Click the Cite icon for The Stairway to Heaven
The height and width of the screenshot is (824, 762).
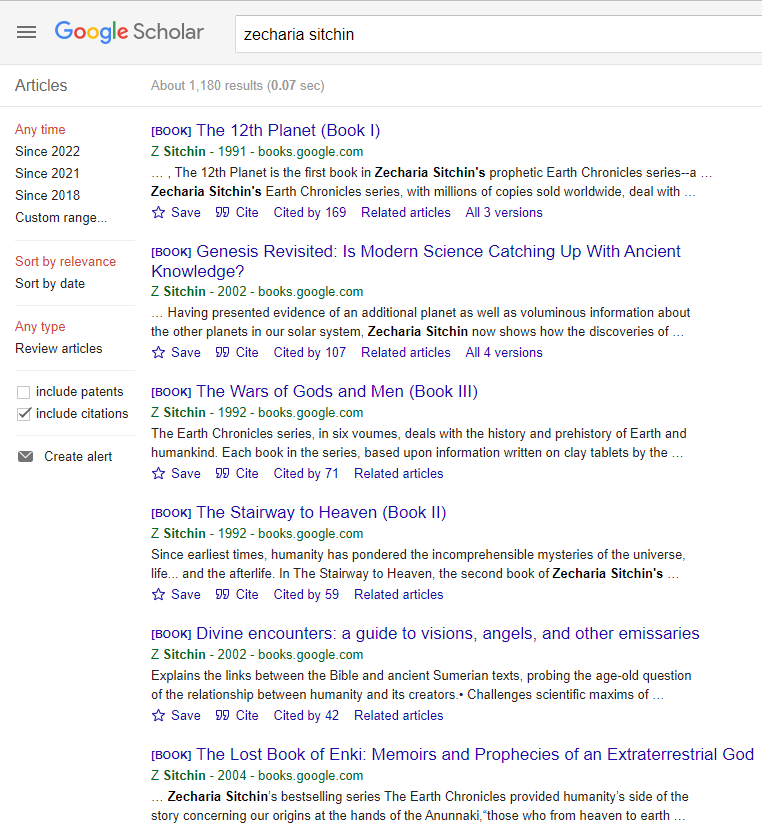click(222, 594)
